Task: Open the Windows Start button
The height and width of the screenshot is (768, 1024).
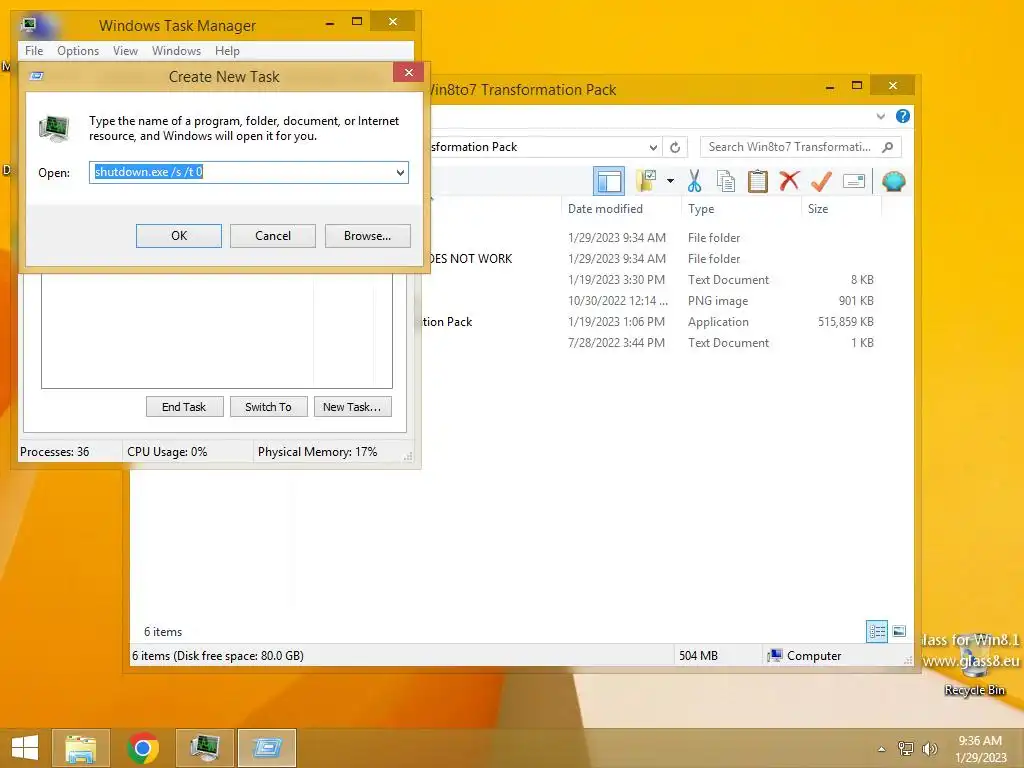Action: coord(25,748)
